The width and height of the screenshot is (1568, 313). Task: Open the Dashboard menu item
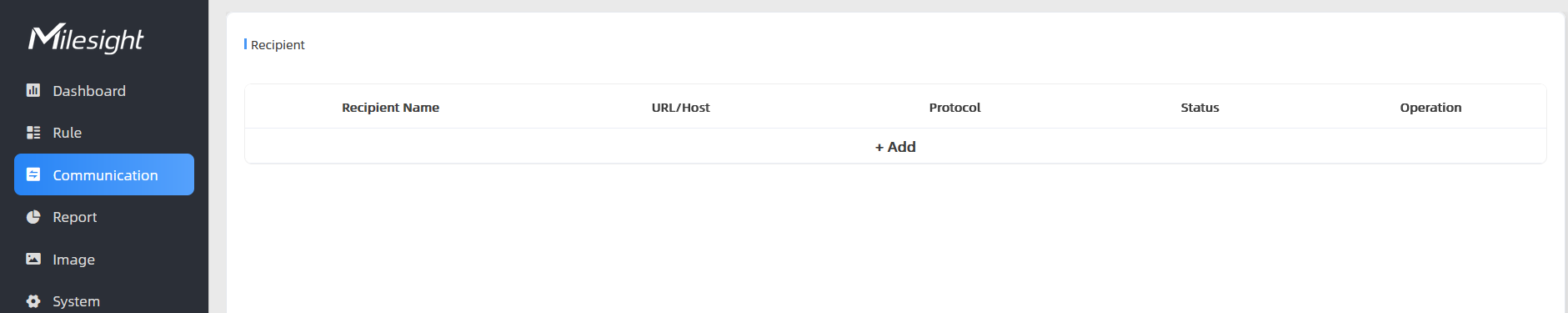(x=104, y=90)
